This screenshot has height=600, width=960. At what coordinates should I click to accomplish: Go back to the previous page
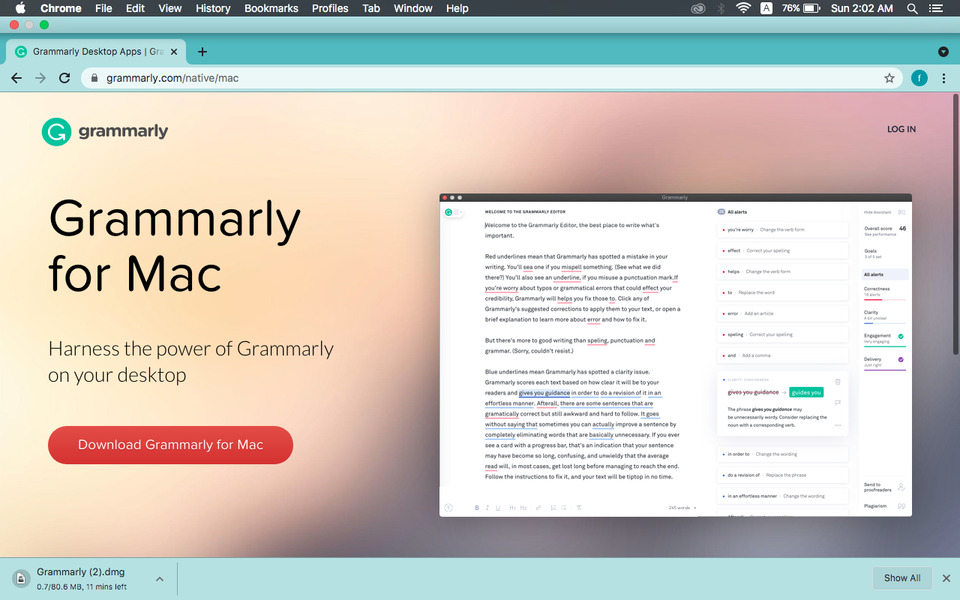tap(17, 78)
